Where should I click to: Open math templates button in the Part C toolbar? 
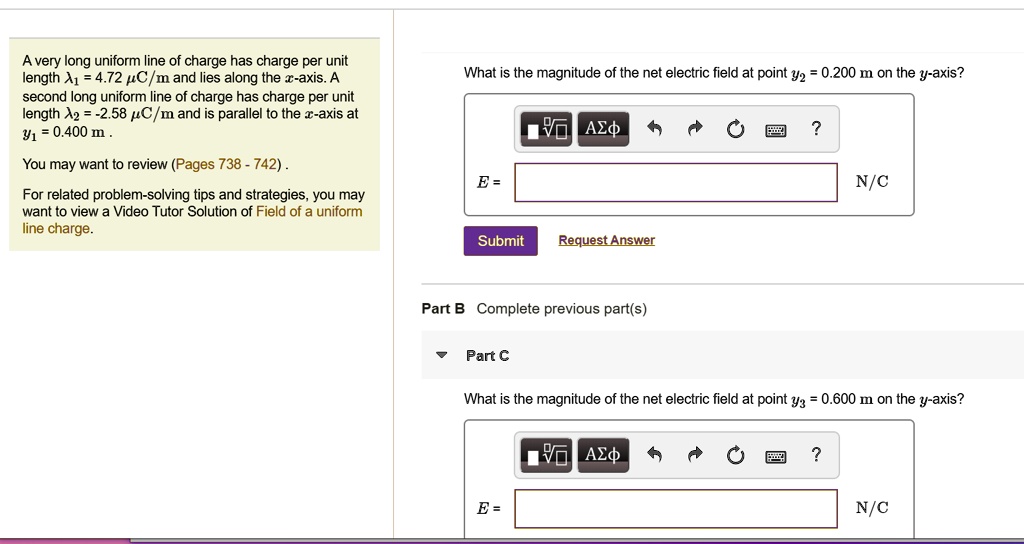[x=545, y=456]
